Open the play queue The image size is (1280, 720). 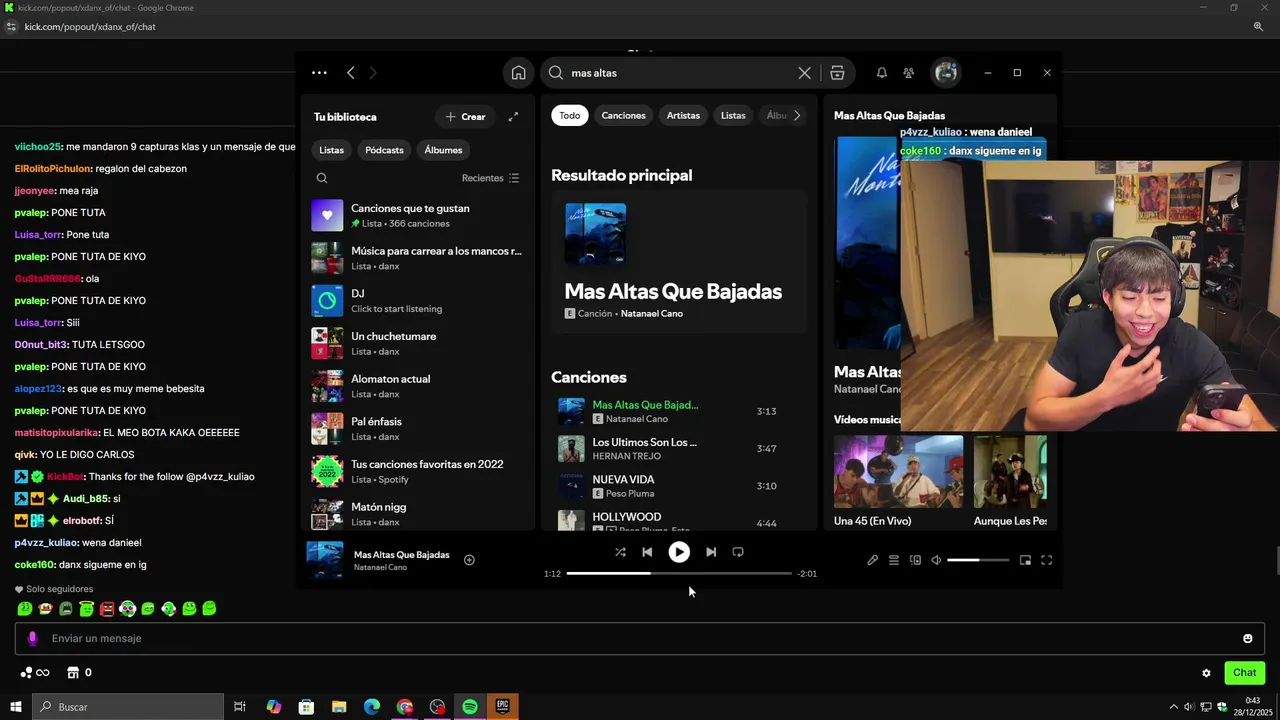894,560
